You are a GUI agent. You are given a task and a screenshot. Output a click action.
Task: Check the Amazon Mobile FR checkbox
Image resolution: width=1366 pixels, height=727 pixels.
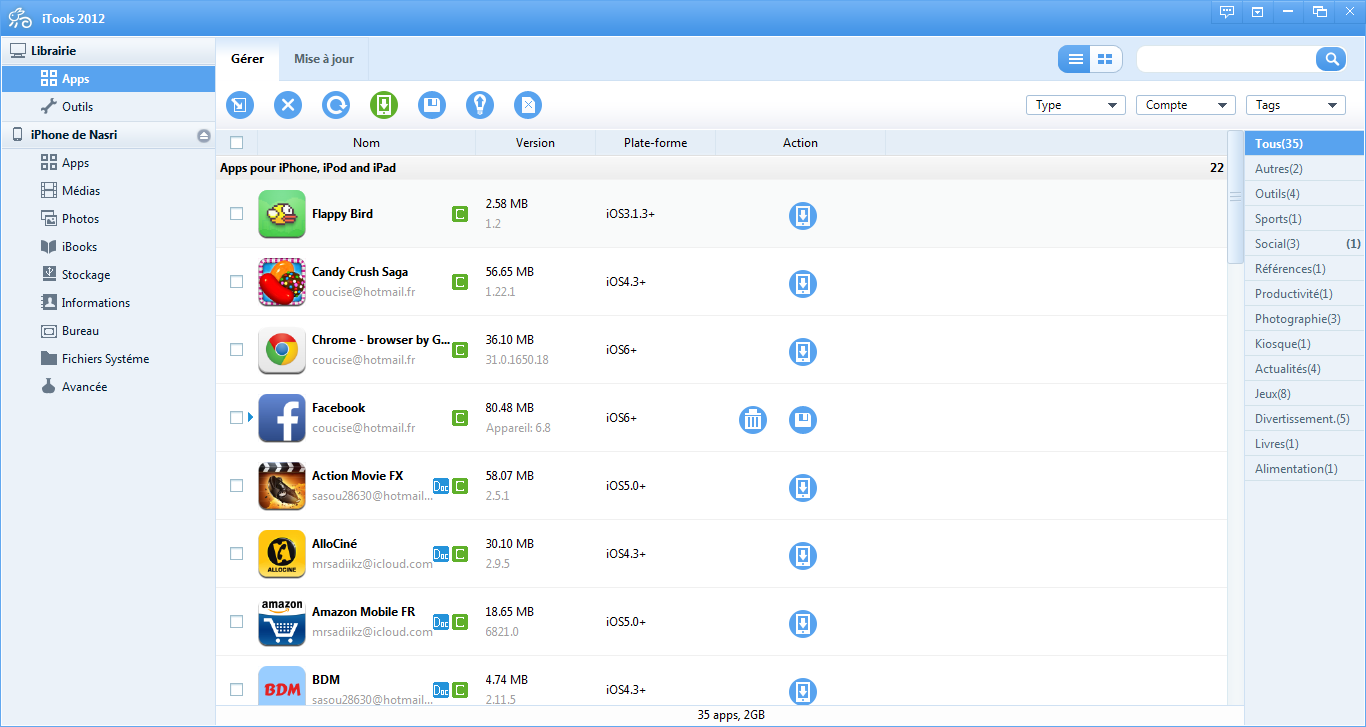point(237,622)
